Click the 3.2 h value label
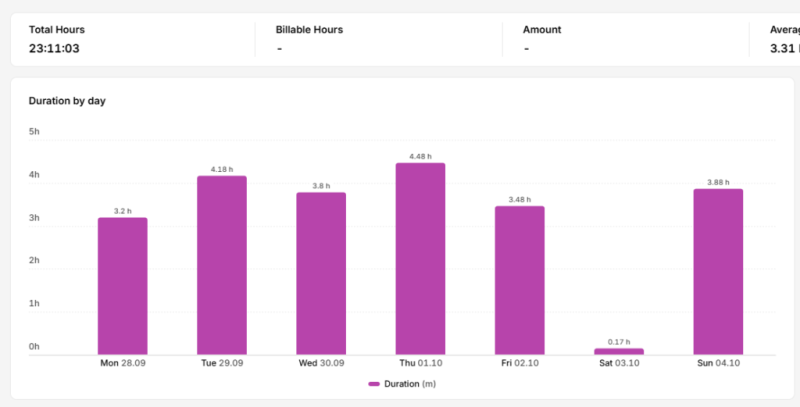 pos(122,211)
